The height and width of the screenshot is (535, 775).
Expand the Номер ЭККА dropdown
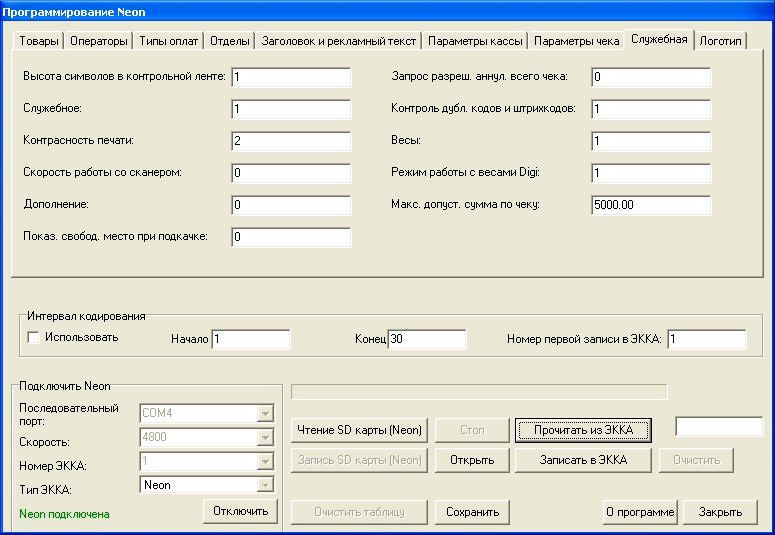[x=265, y=461]
